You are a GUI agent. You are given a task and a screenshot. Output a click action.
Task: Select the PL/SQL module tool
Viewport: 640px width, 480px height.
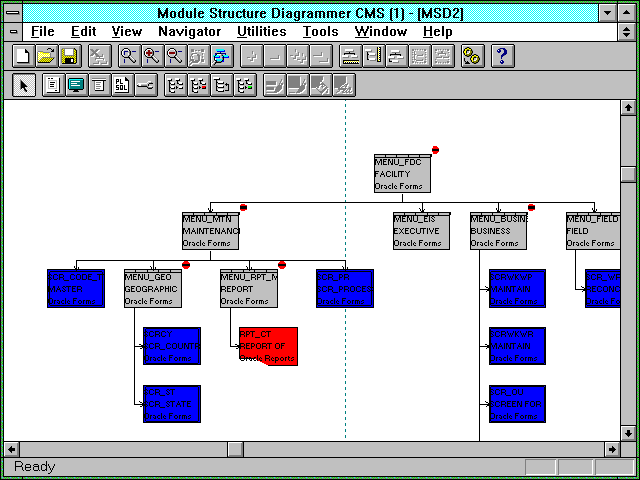coord(122,85)
